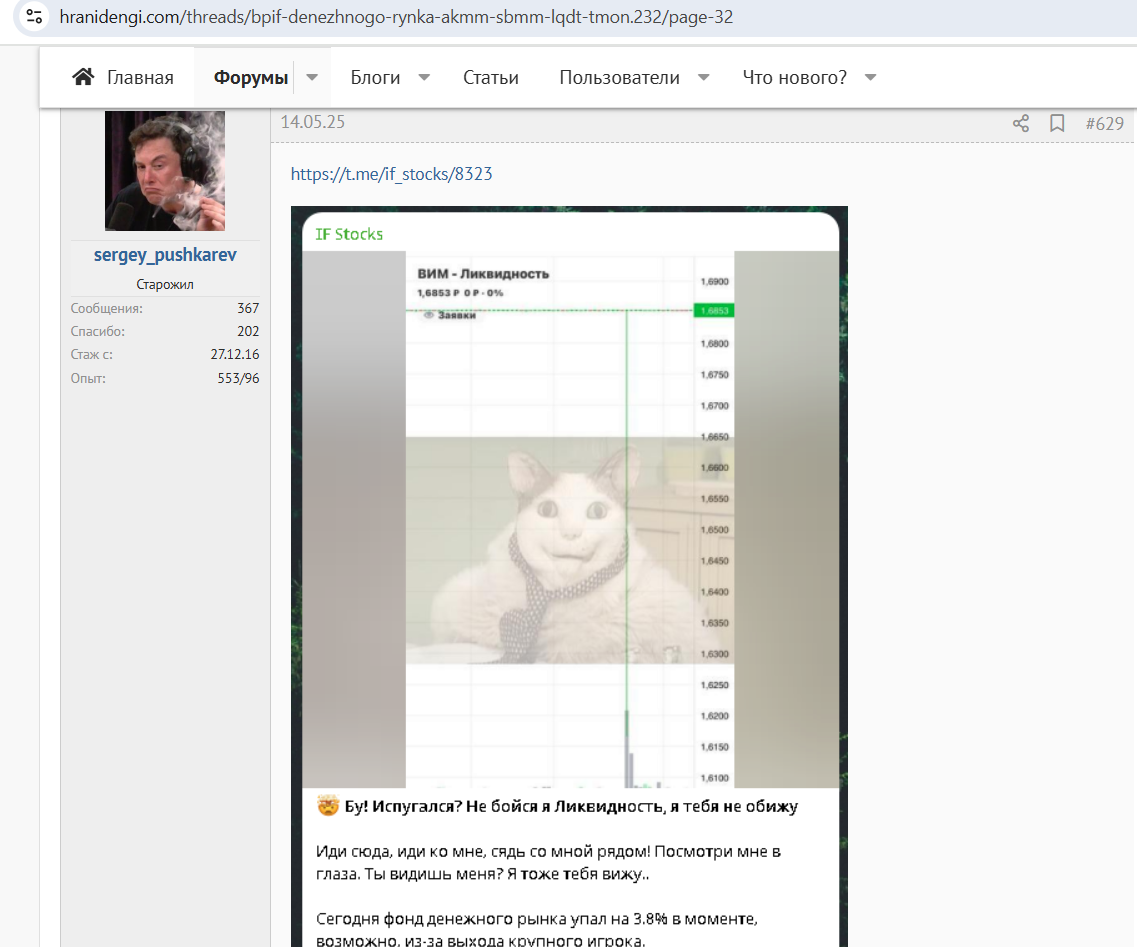Open the Форумы tab
This screenshot has width=1137, height=947.
click(251, 78)
